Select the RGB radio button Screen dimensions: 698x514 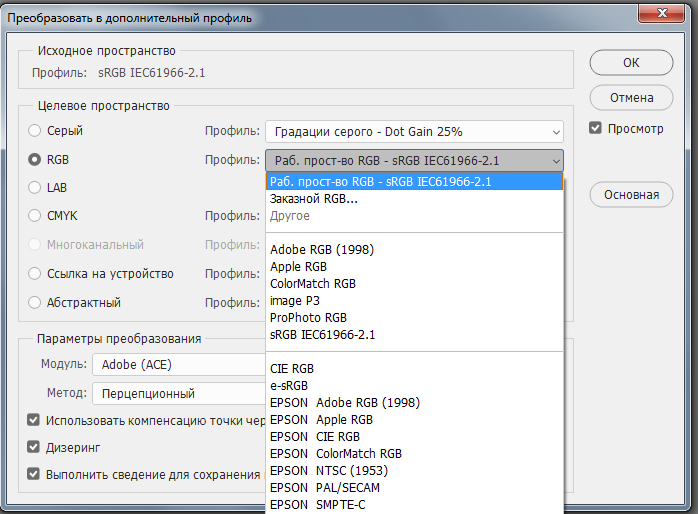pyautogui.click(x=34, y=159)
